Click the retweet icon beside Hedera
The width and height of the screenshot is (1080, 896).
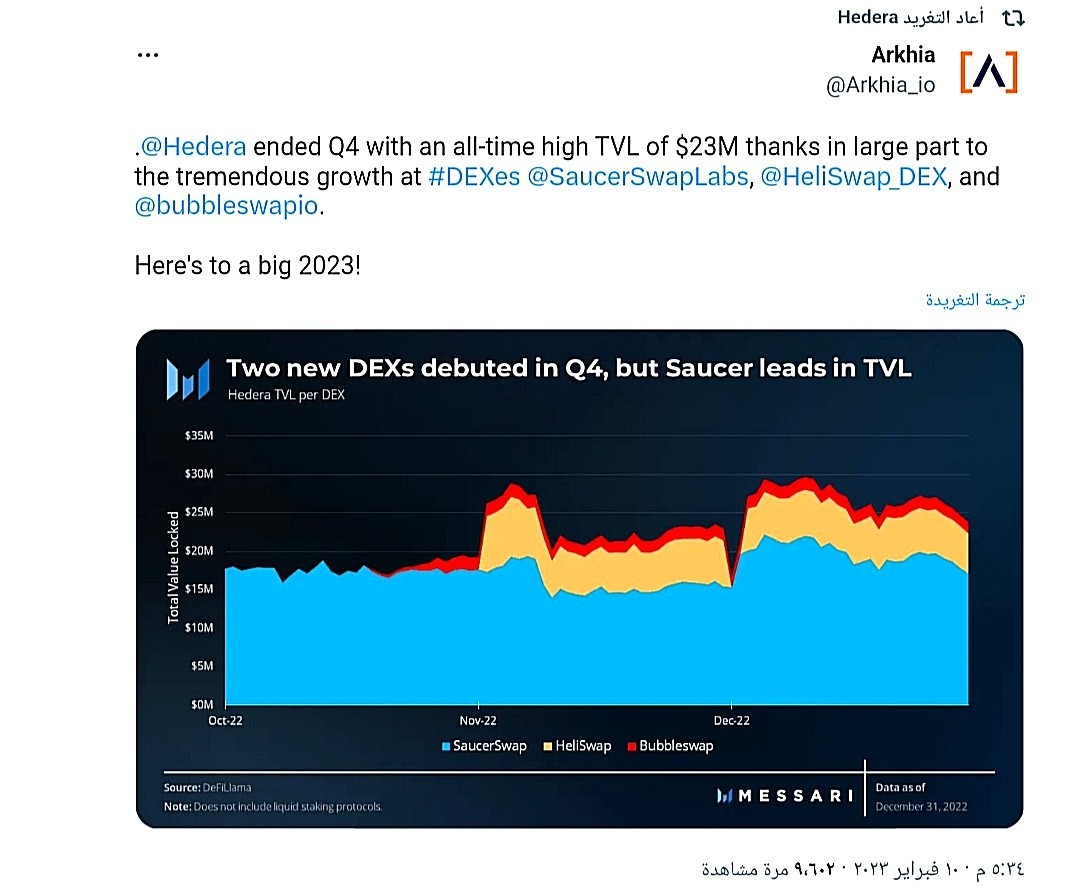(1013, 19)
